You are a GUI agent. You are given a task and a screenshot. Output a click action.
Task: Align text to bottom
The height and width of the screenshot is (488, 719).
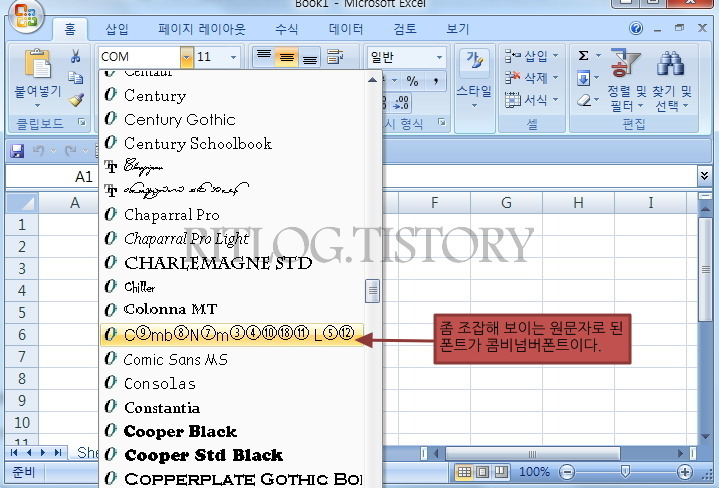310,57
